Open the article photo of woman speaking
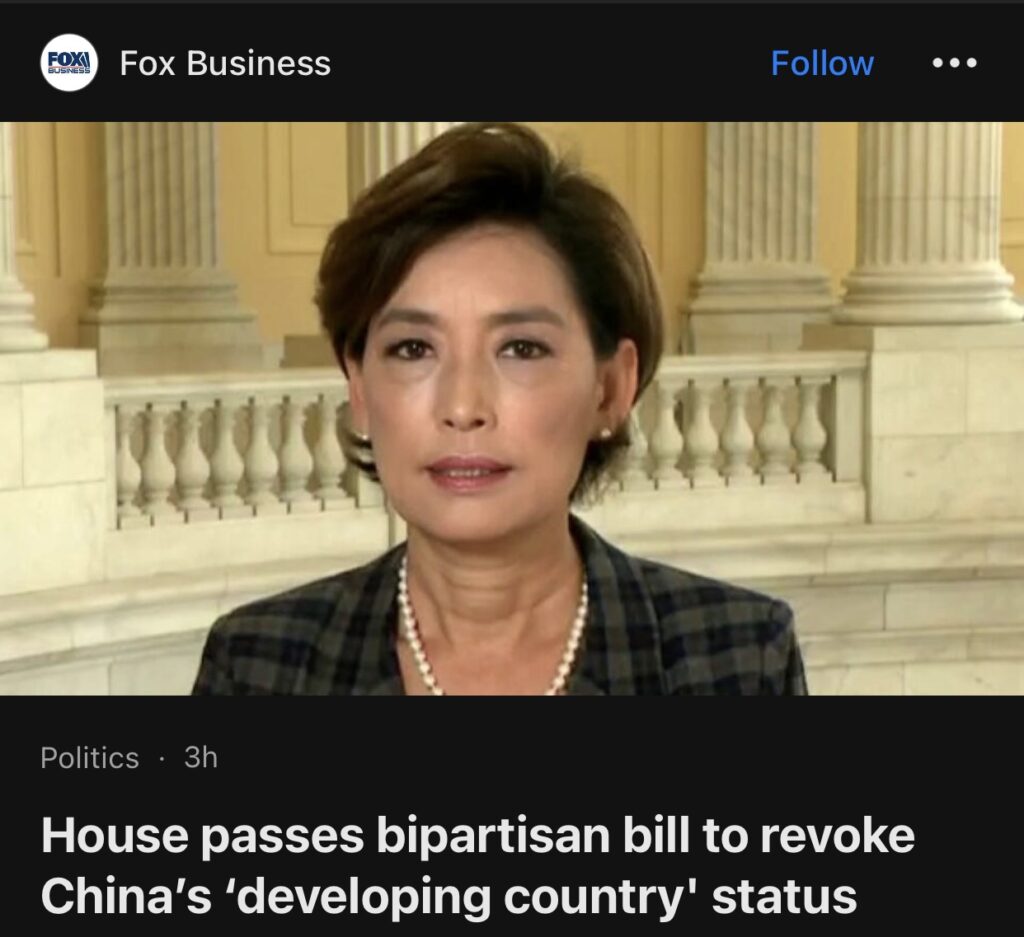Image resolution: width=1024 pixels, height=937 pixels. [x=512, y=409]
